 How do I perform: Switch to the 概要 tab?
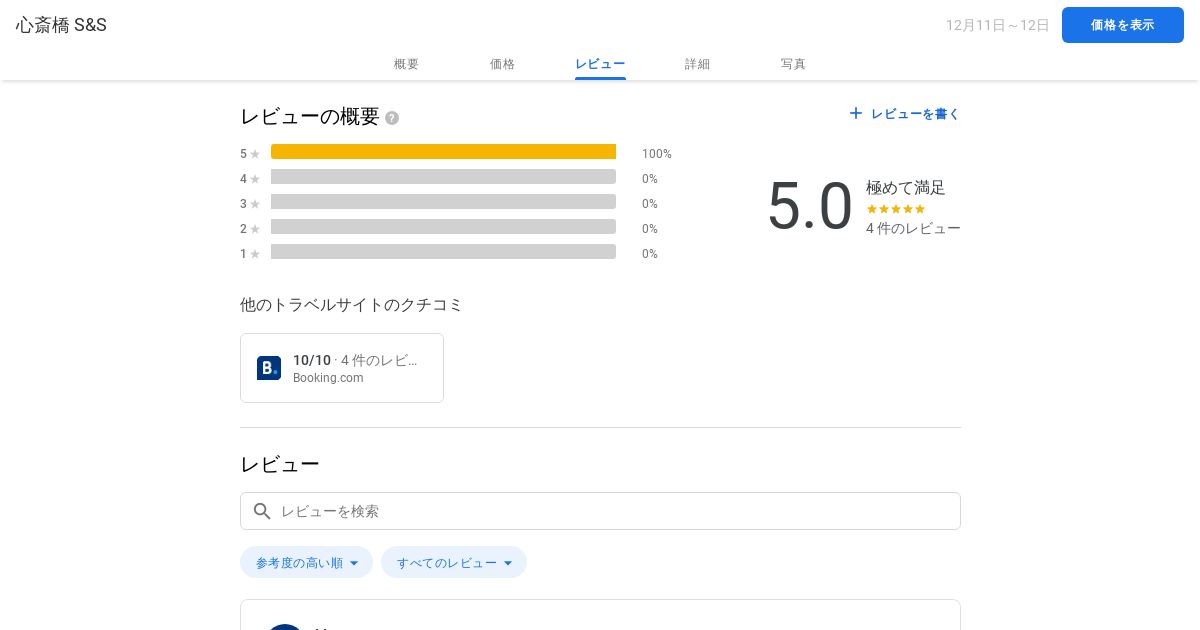coord(406,64)
